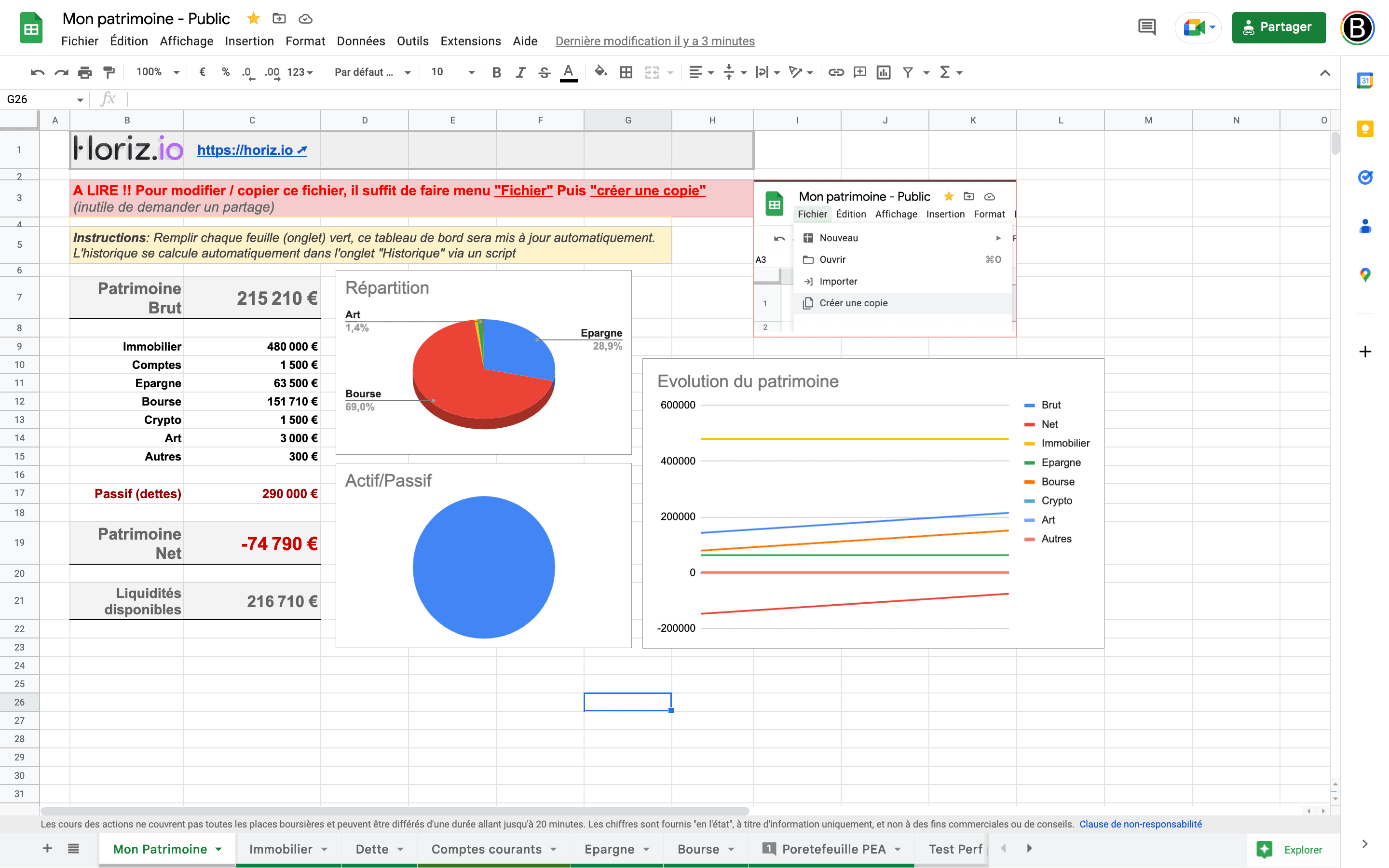This screenshot has height=868, width=1389.
Task: Select the Paint format tool
Action: [x=109, y=72]
